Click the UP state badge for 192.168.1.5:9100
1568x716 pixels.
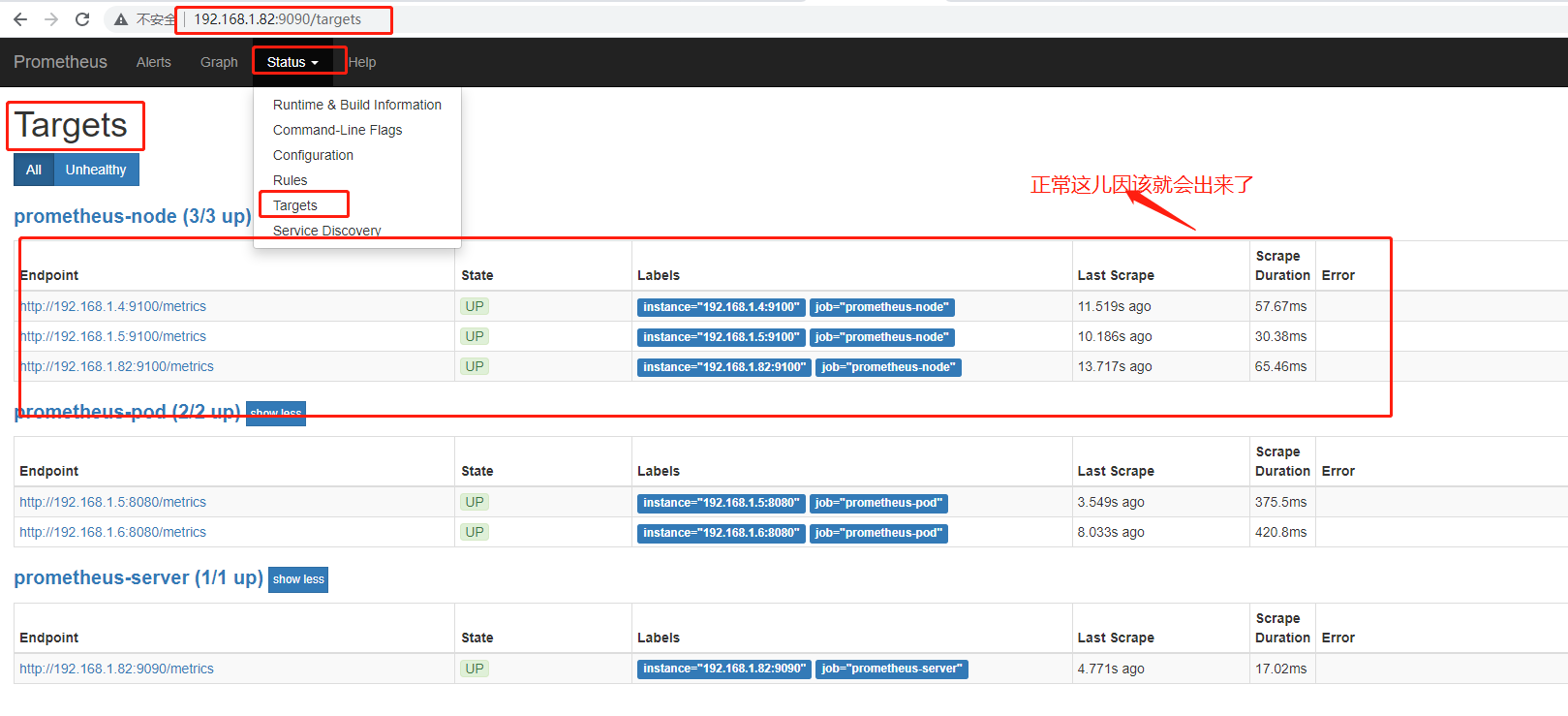click(475, 336)
